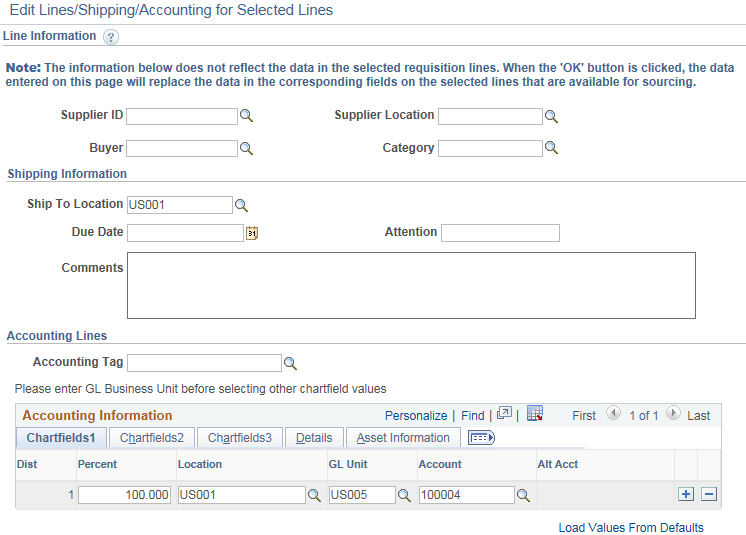Click the Location field in accounting row
This screenshot has width=746, height=535.
[x=242, y=495]
